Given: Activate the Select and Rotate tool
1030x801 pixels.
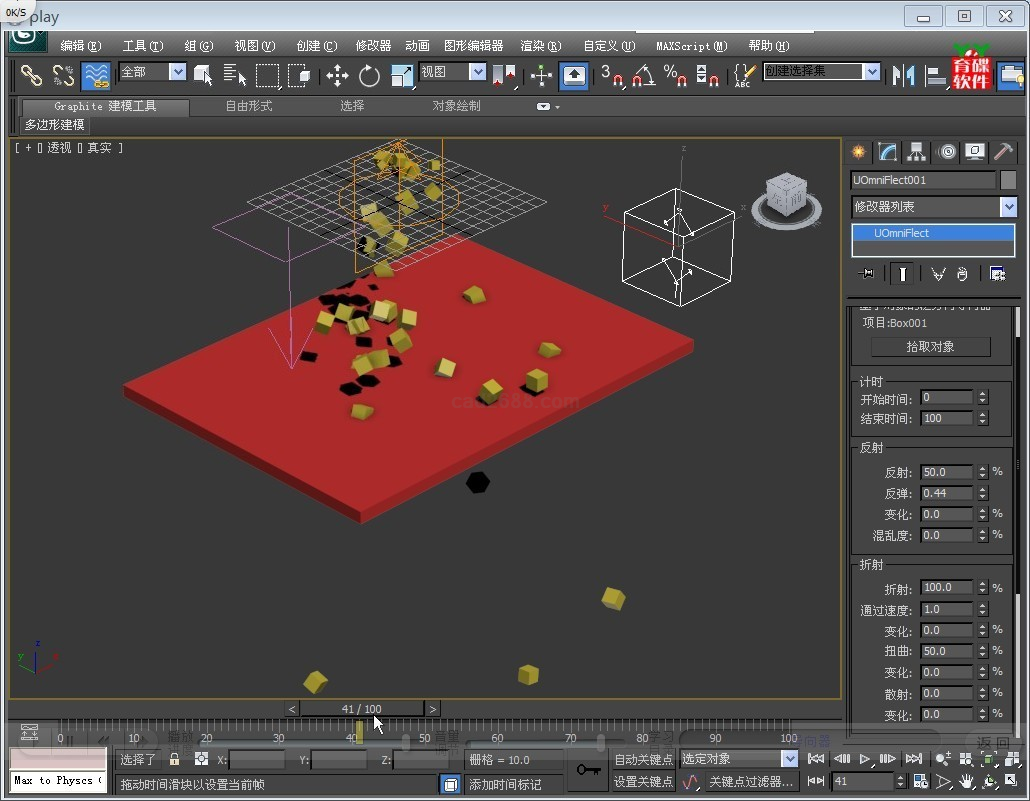Looking at the screenshot, I should coord(369,75).
